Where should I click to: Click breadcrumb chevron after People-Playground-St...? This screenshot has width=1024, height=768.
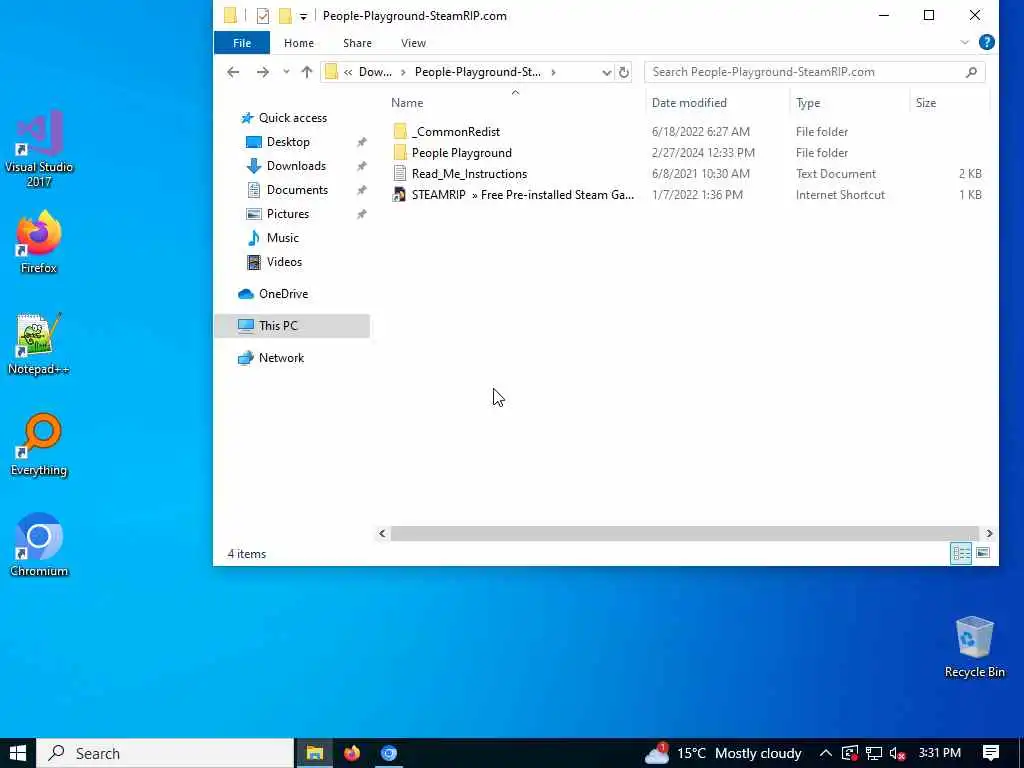click(x=553, y=72)
